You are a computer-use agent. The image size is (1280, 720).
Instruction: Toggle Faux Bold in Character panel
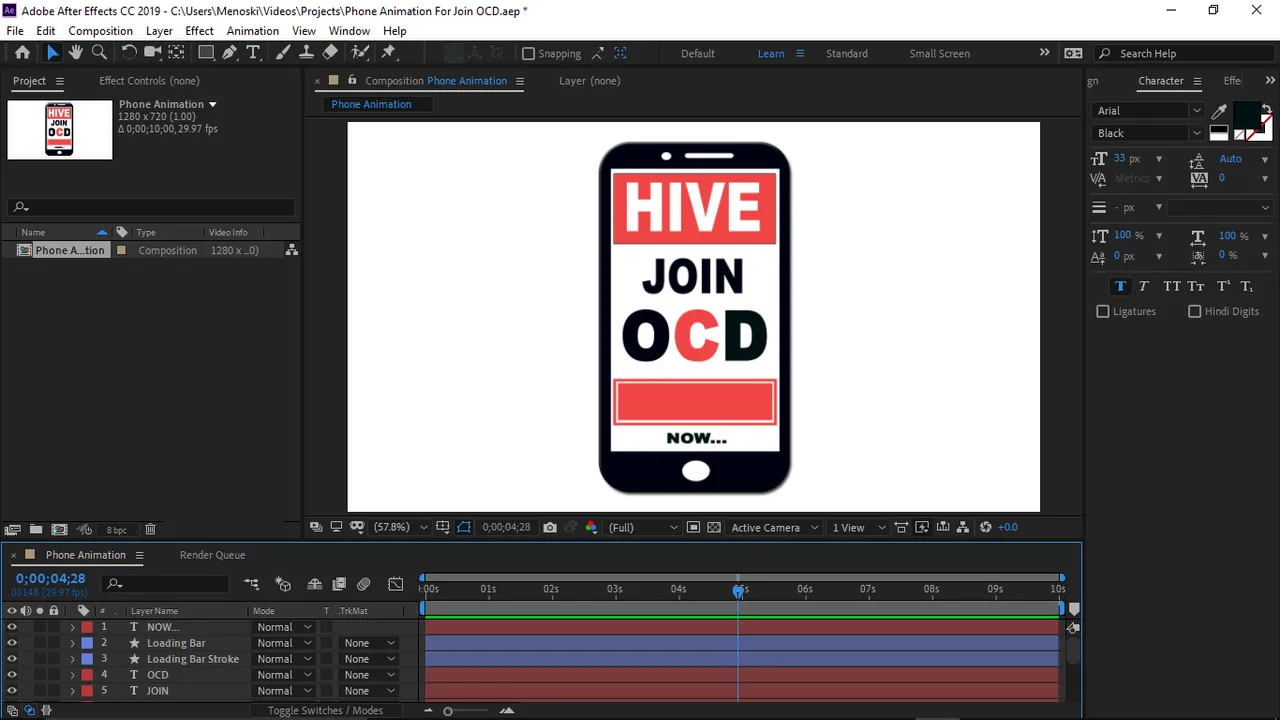click(1120, 287)
